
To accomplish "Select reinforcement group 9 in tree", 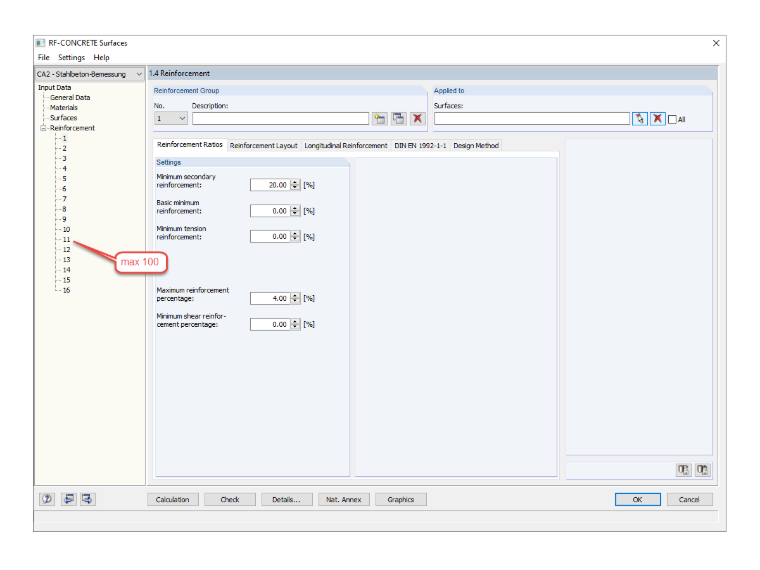I will 64,219.
